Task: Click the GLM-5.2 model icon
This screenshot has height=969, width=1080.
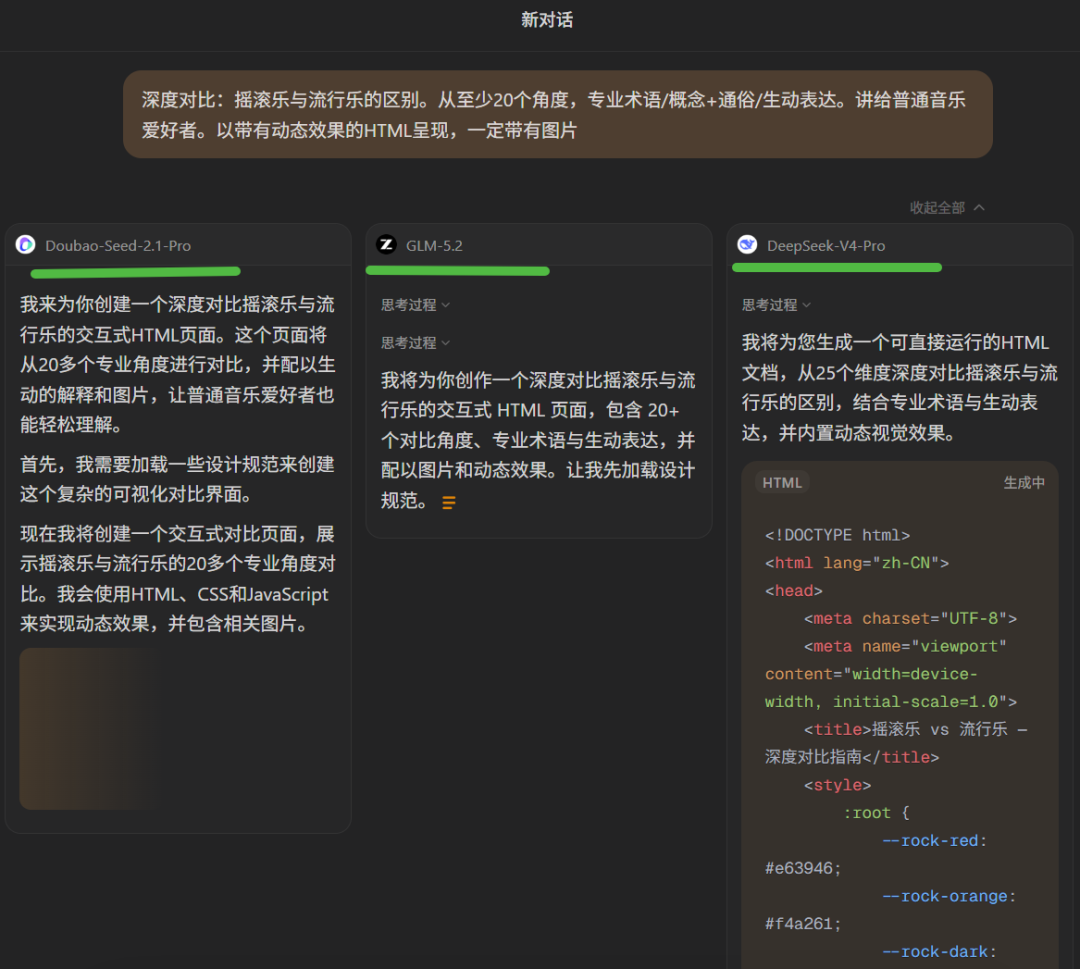Action: 386,244
